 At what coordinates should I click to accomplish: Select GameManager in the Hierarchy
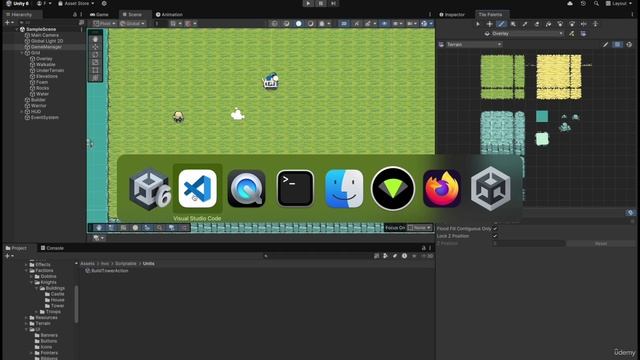coord(46,47)
